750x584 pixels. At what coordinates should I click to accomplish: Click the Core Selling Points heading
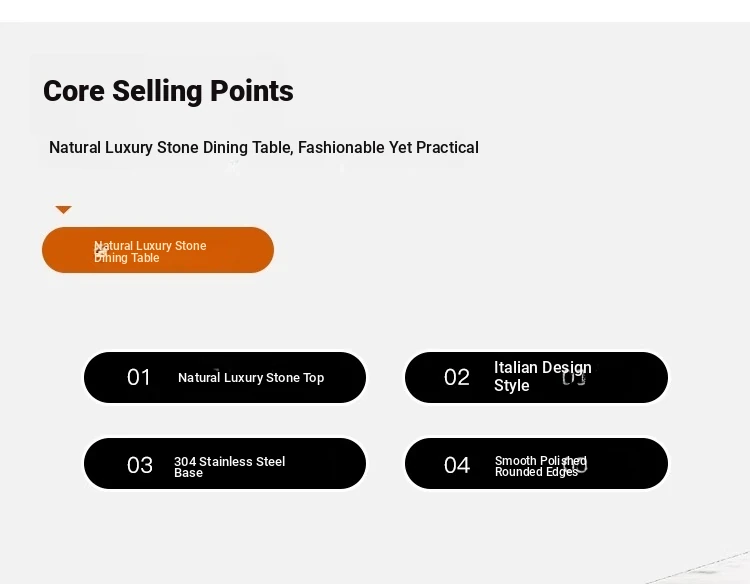coord(168,91)
